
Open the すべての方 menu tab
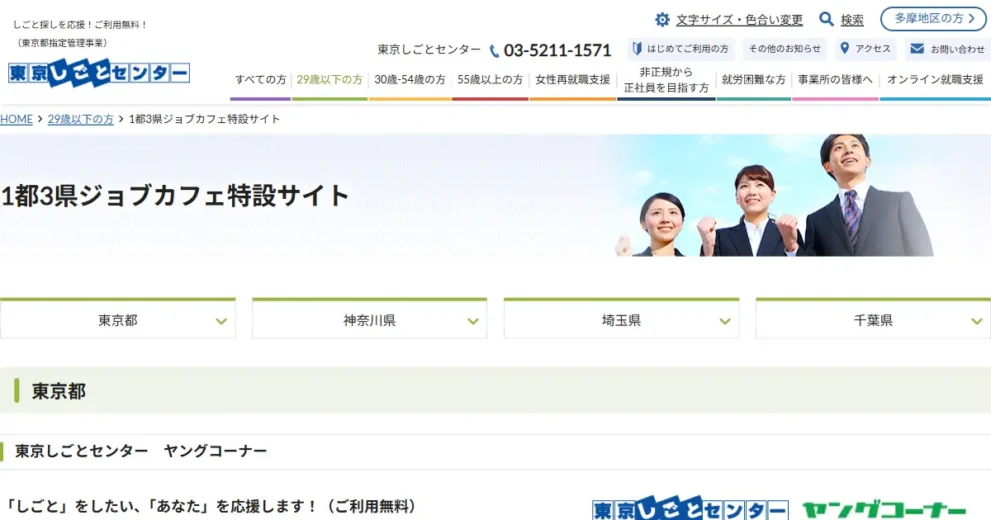point(260,80)
